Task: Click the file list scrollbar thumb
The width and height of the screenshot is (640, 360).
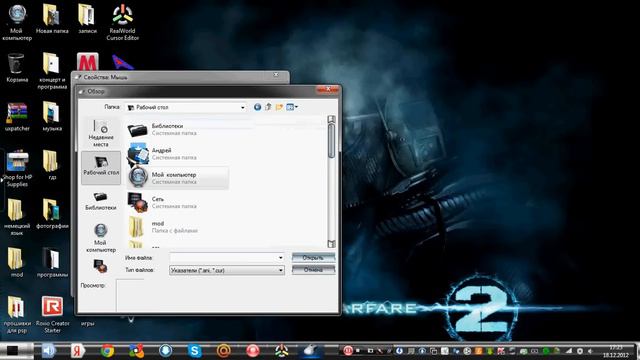Action: pyautogui.click(x=331, y=141)
